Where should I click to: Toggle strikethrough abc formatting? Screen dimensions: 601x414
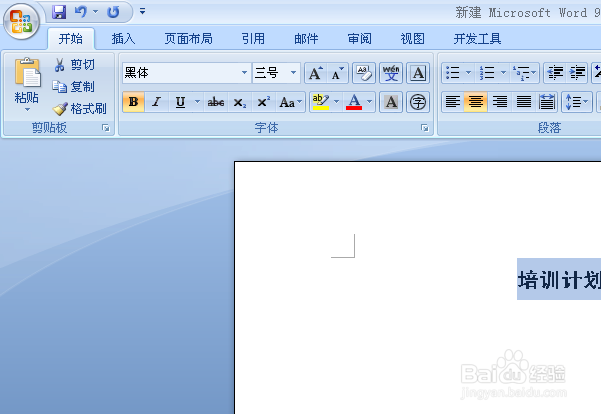pos(216,102)
